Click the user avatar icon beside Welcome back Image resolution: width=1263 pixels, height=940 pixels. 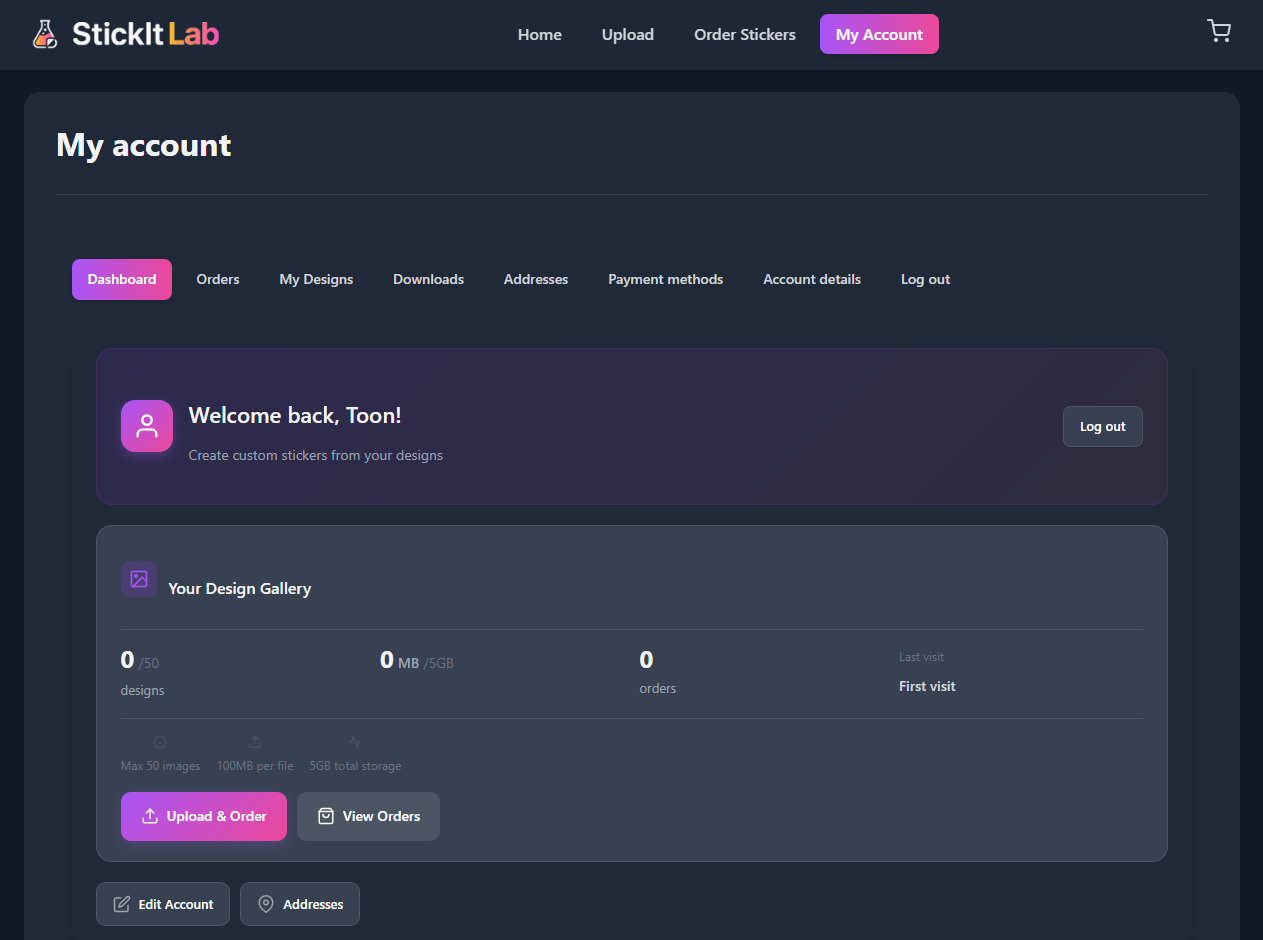coord(147,426)
